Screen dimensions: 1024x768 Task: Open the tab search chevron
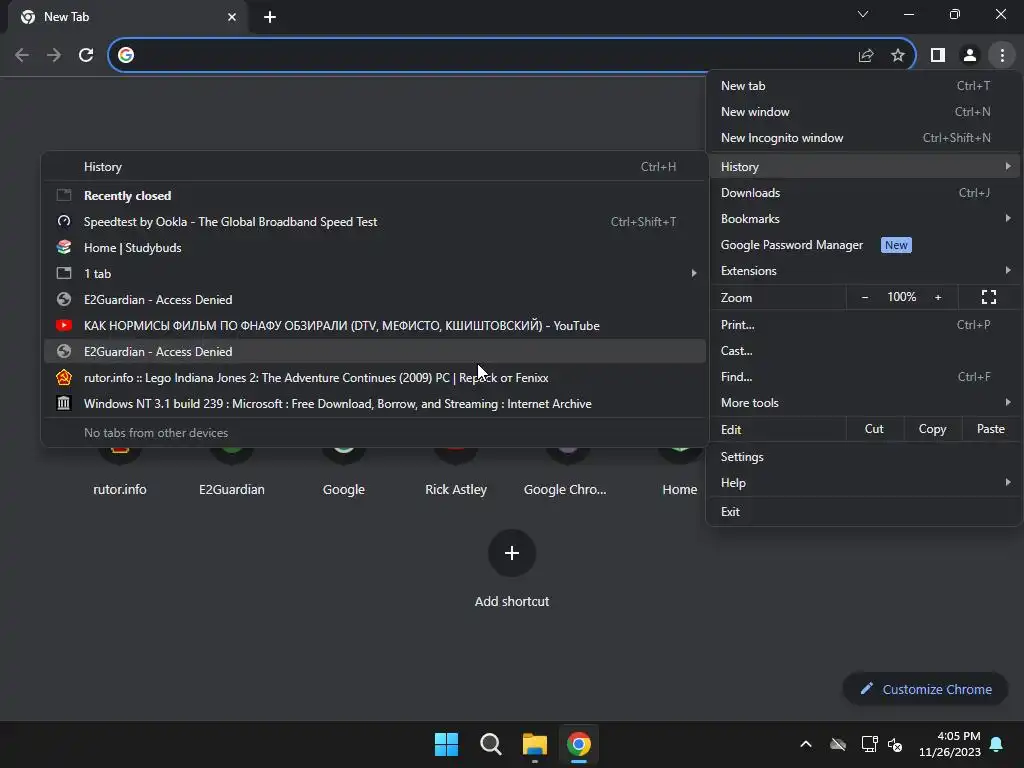coord(863,14)
